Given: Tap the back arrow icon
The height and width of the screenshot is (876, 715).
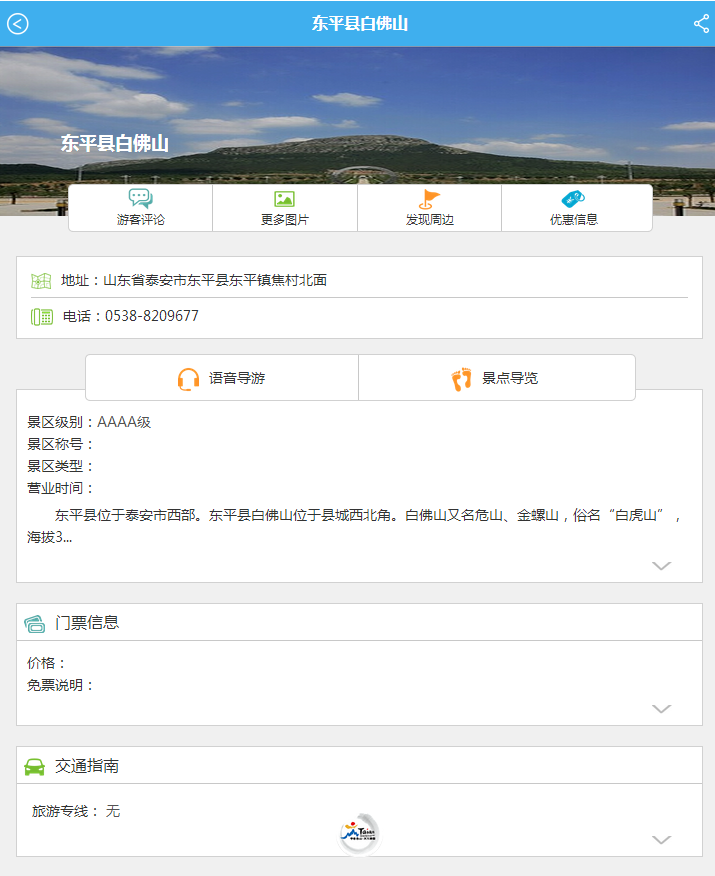Looking at the screenshot, I should coord(18,24).
